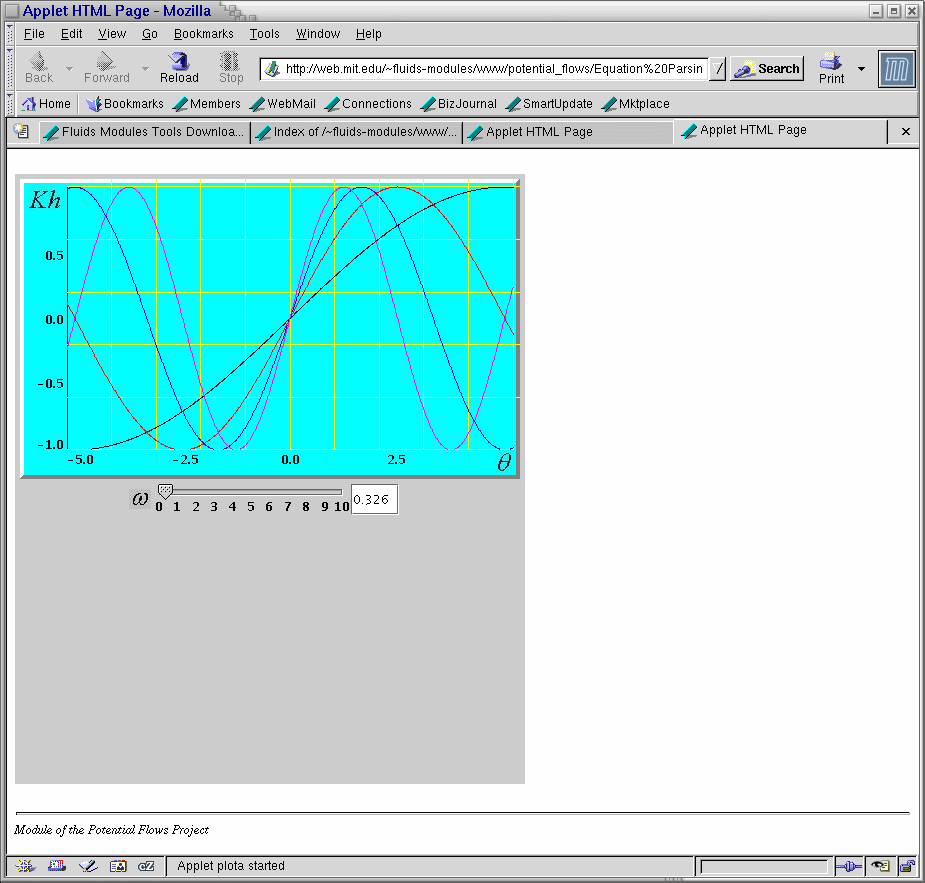Open the Tools menu
Image resolution: width=925 pixels, height=883 pixels.
click(x=265, y=34)
